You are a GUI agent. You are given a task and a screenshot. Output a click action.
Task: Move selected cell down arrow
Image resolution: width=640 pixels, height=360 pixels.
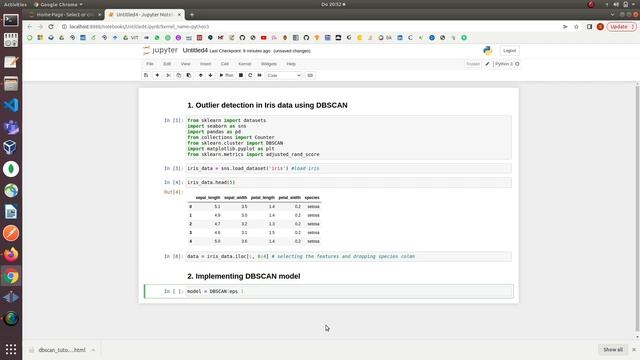[x=211, y=76]
